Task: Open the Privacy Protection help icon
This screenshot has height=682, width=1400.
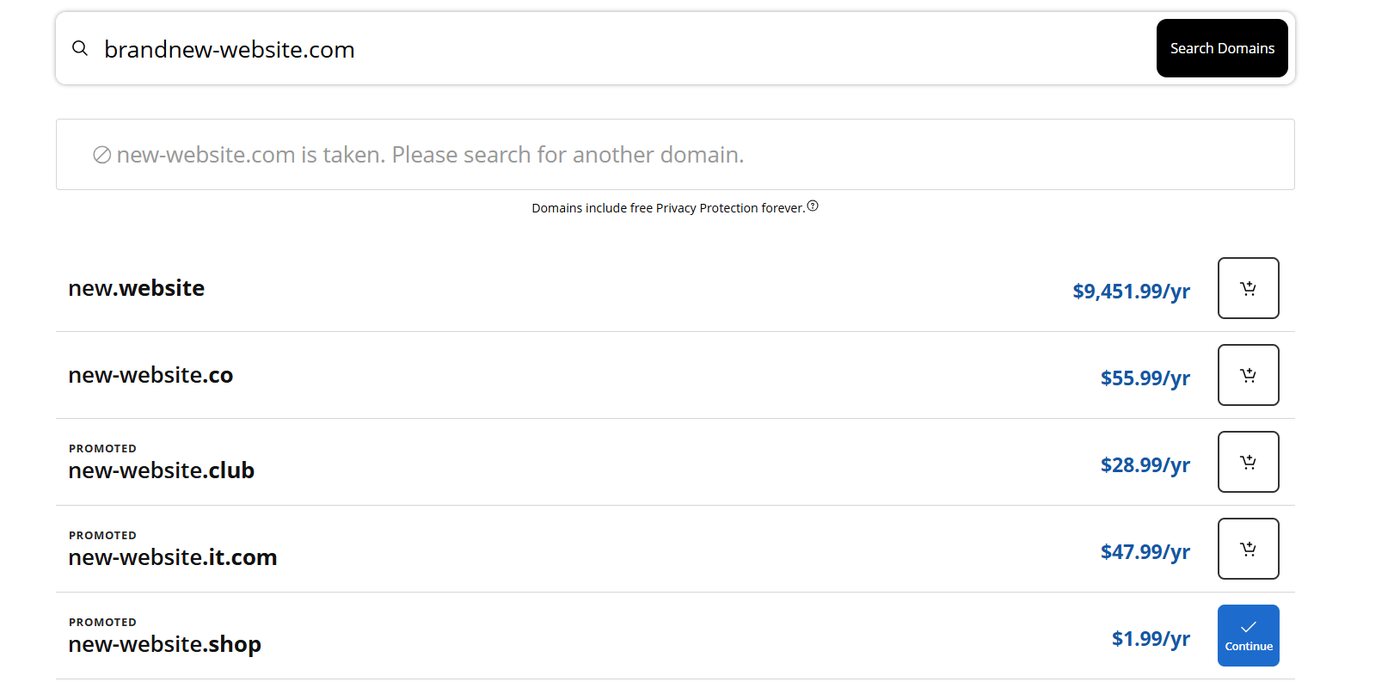Action: point(813,206)
